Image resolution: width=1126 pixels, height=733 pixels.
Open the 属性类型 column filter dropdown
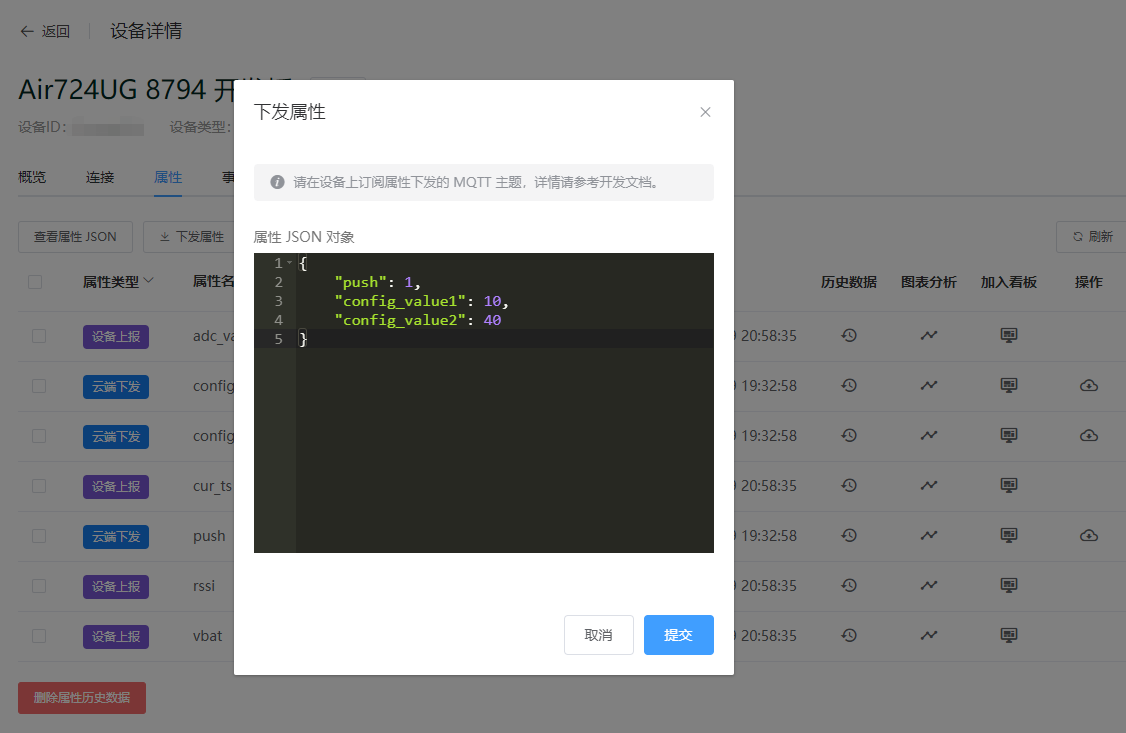pos(149,281)
